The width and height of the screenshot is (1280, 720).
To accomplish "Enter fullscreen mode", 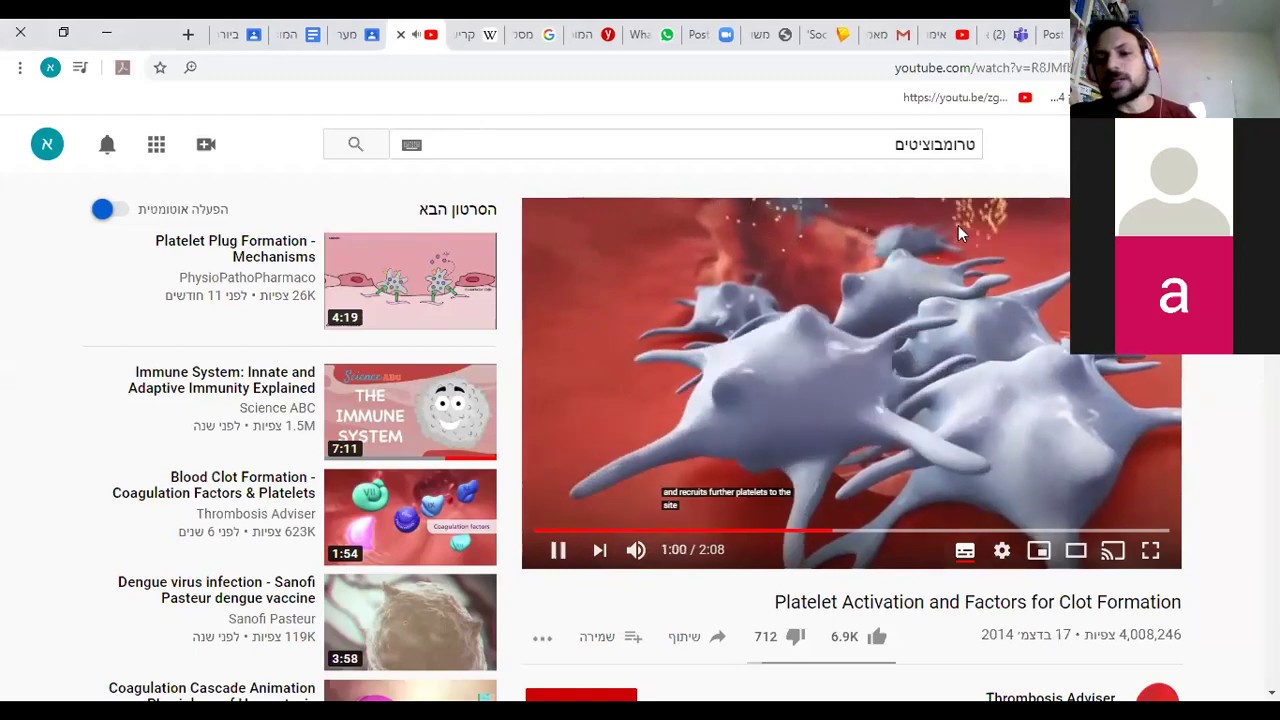I will coord(1150,551).
